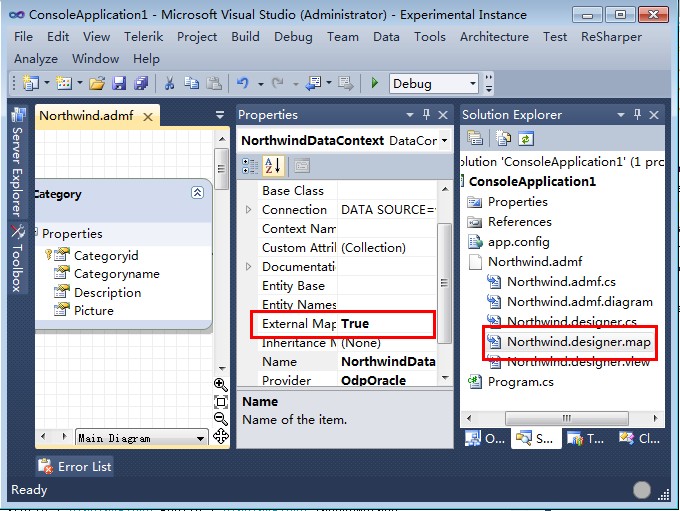Viewport: 680px width, 511px height.
Task: Open the Architecture menu
Action: [x=494, y=37]
